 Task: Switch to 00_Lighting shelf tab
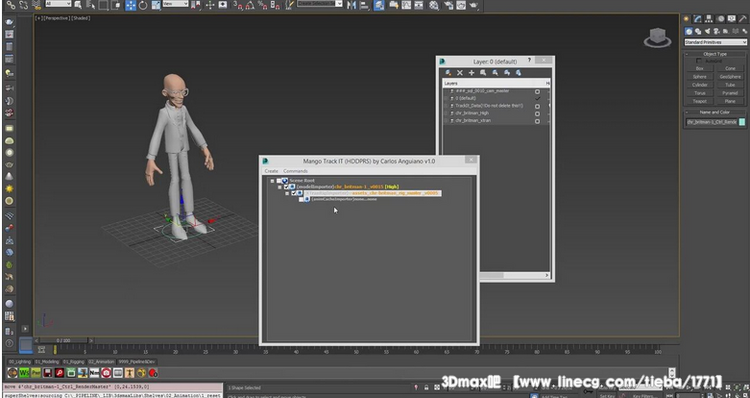coord(20,362)
